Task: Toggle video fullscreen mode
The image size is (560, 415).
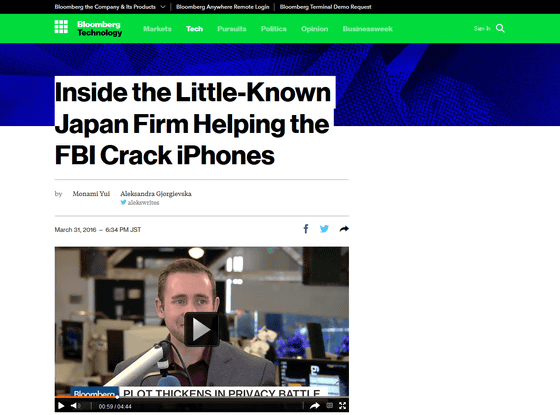Action: (x=342, y=406)
